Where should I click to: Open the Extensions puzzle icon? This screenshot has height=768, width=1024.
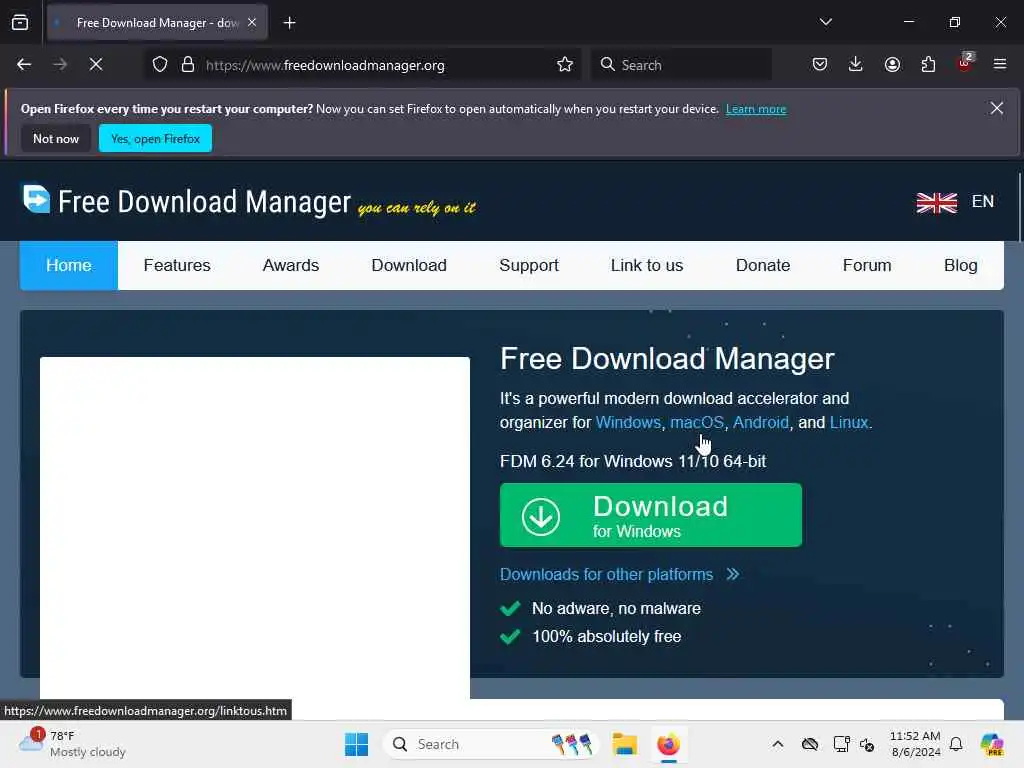tap(928, 65)
